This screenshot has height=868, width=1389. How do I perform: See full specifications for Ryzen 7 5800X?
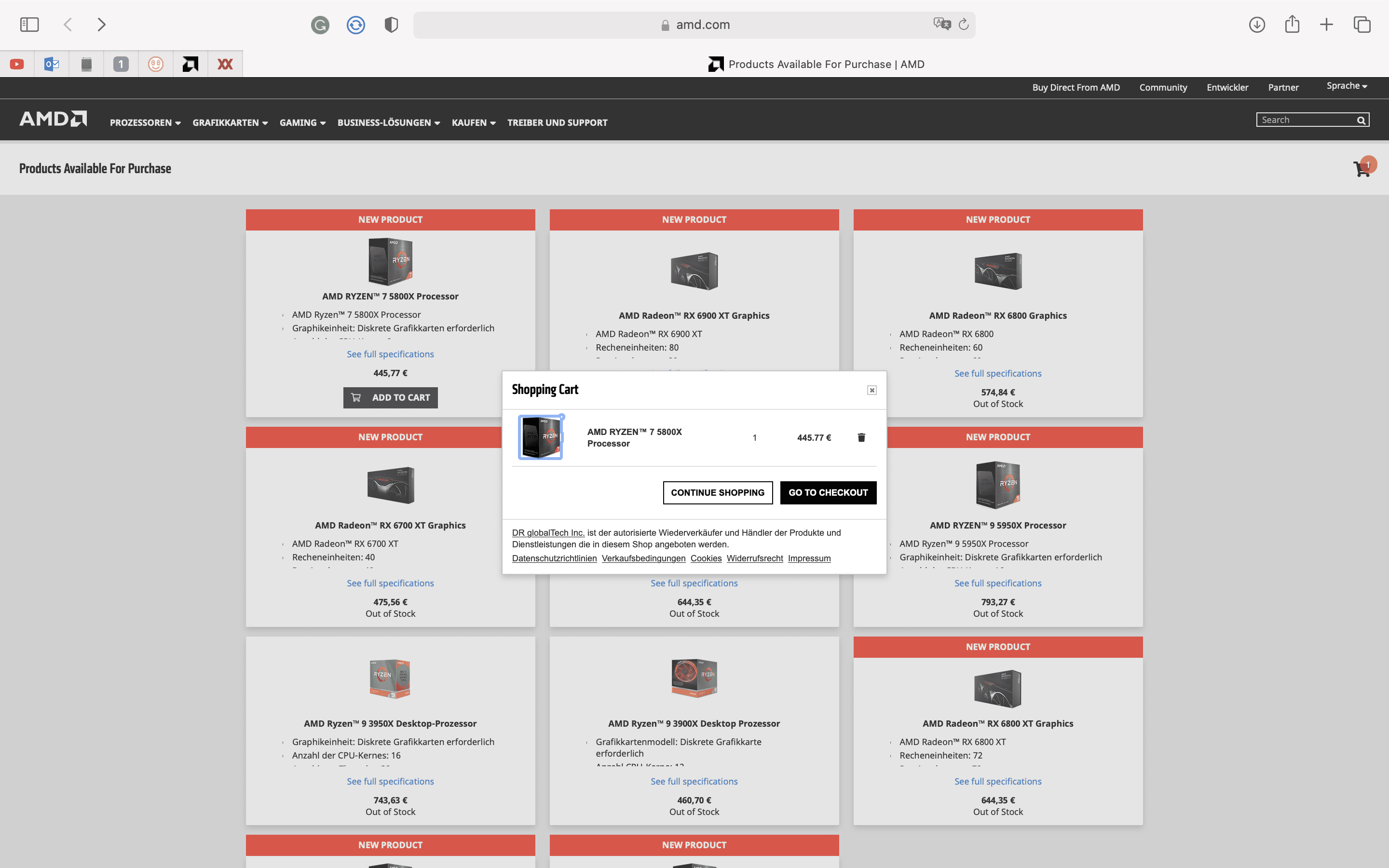tap(390, 354)
